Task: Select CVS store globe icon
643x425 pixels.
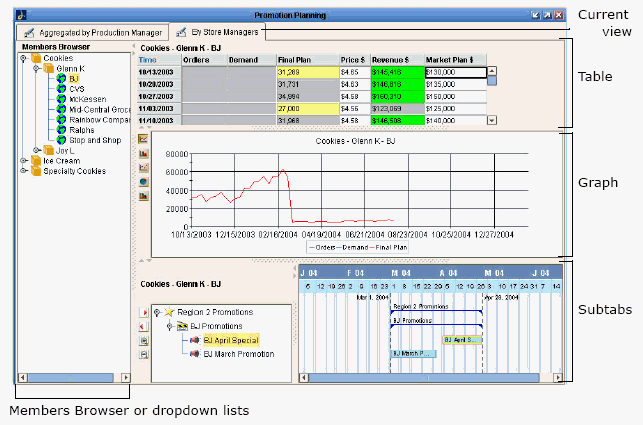Action: click(x=61, y=89)
